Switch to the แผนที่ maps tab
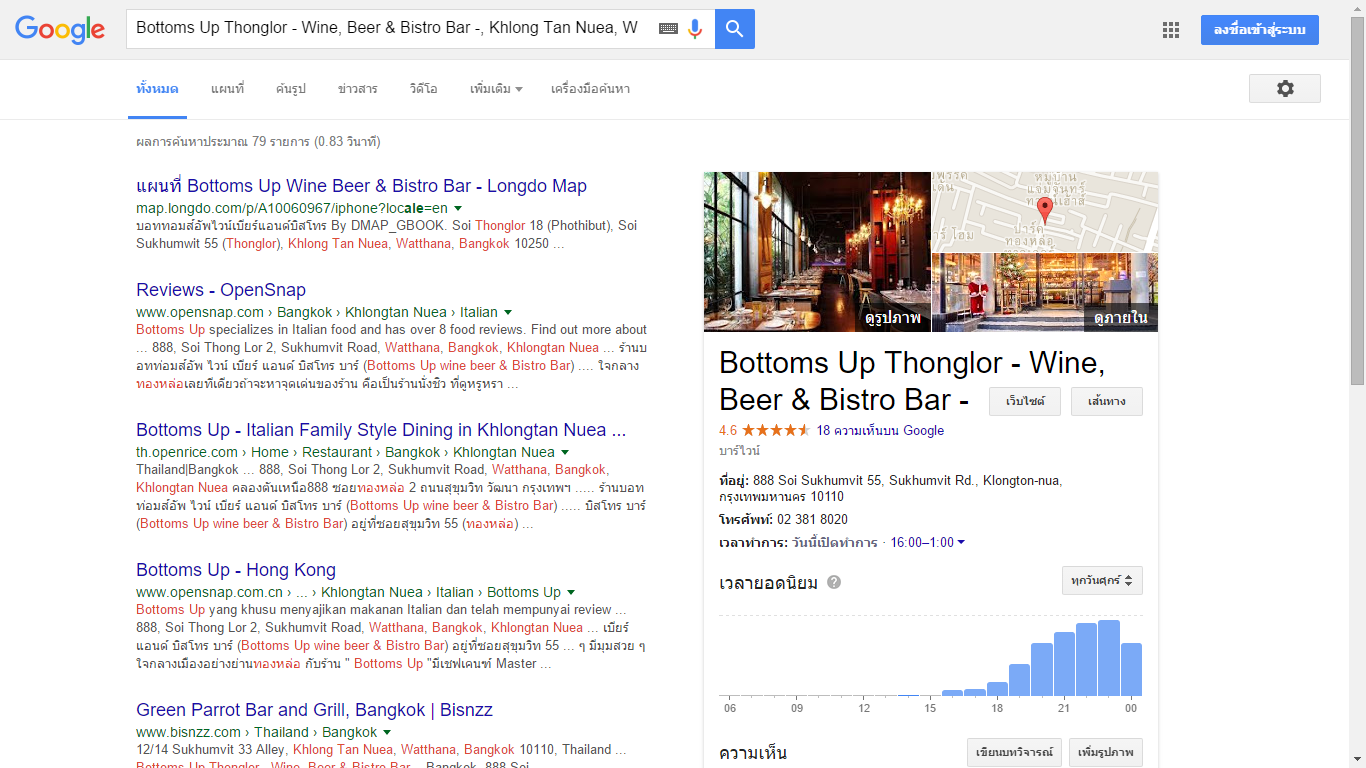The height and width of the screenshot is (768, 1366). (227, 89)
